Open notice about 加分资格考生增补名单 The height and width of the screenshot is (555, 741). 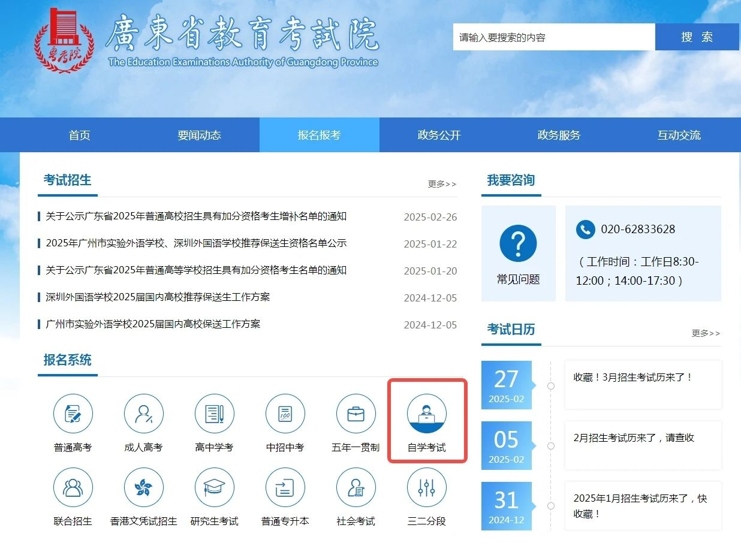click(x=196, y=217)
